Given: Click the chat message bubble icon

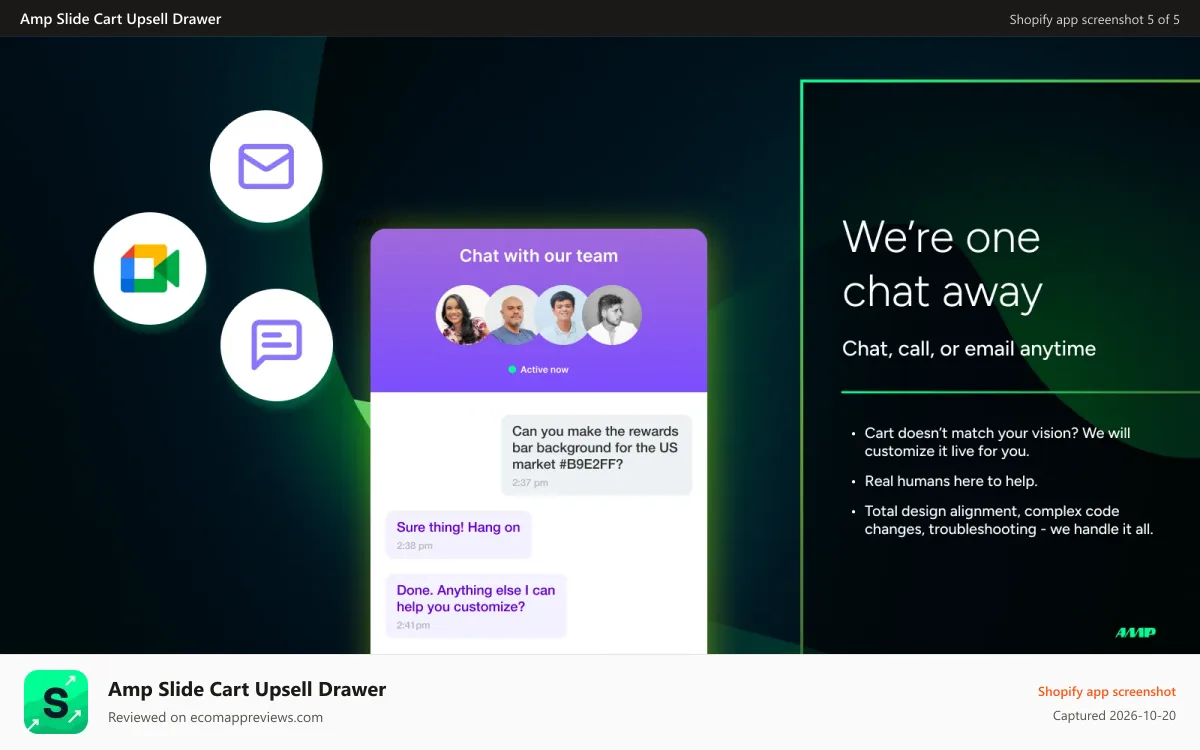Looking at the screenshot, I should coord(276,345).
